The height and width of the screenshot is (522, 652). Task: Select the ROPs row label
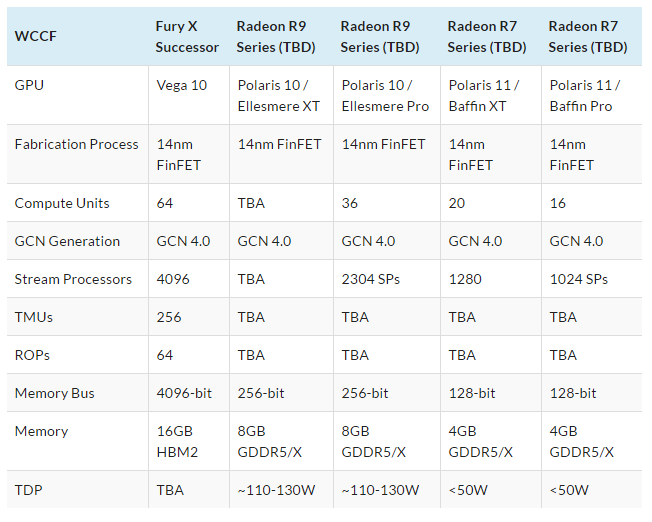(x=34, y=356)
